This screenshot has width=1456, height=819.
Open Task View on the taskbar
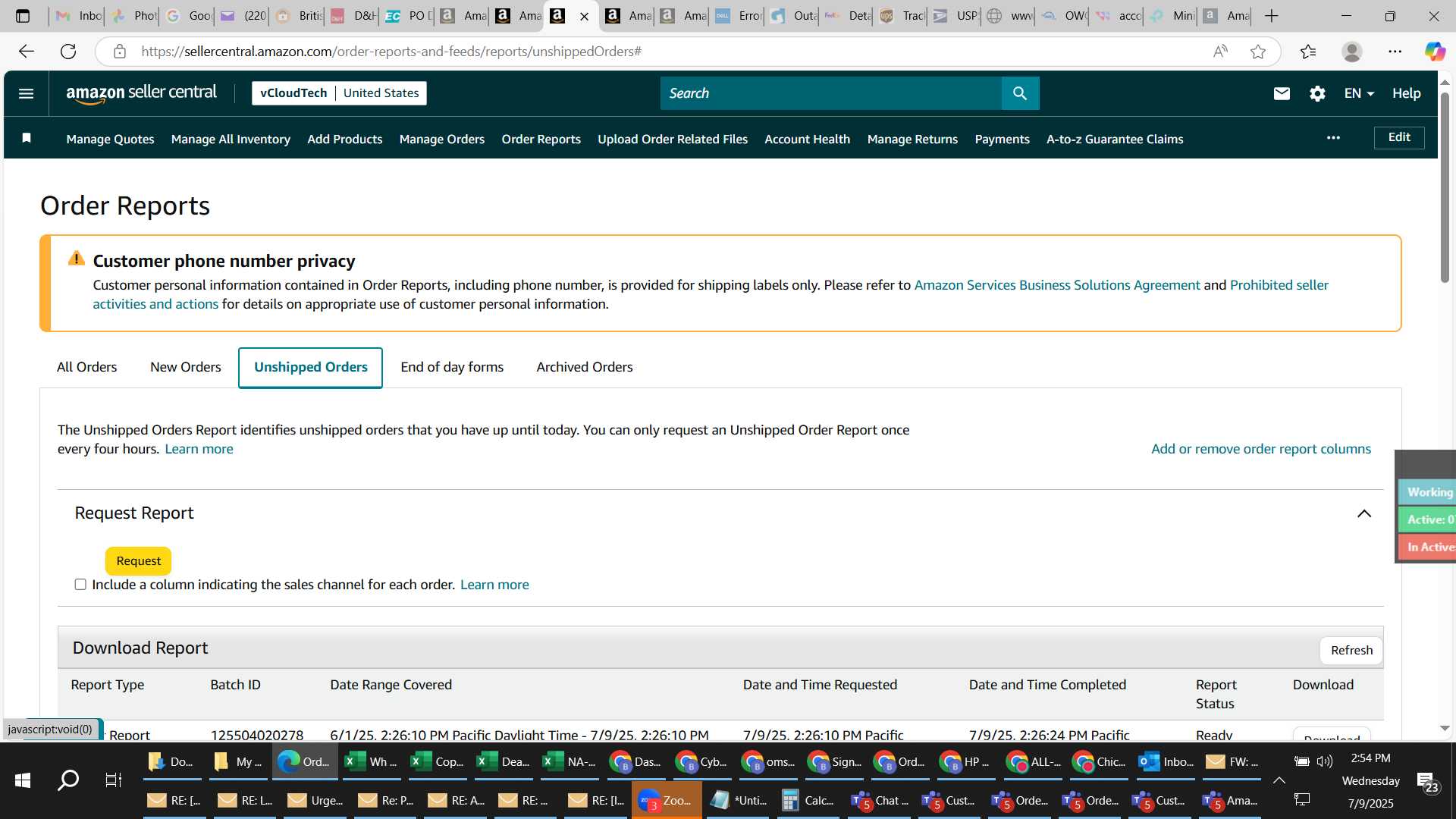[113, 780]
